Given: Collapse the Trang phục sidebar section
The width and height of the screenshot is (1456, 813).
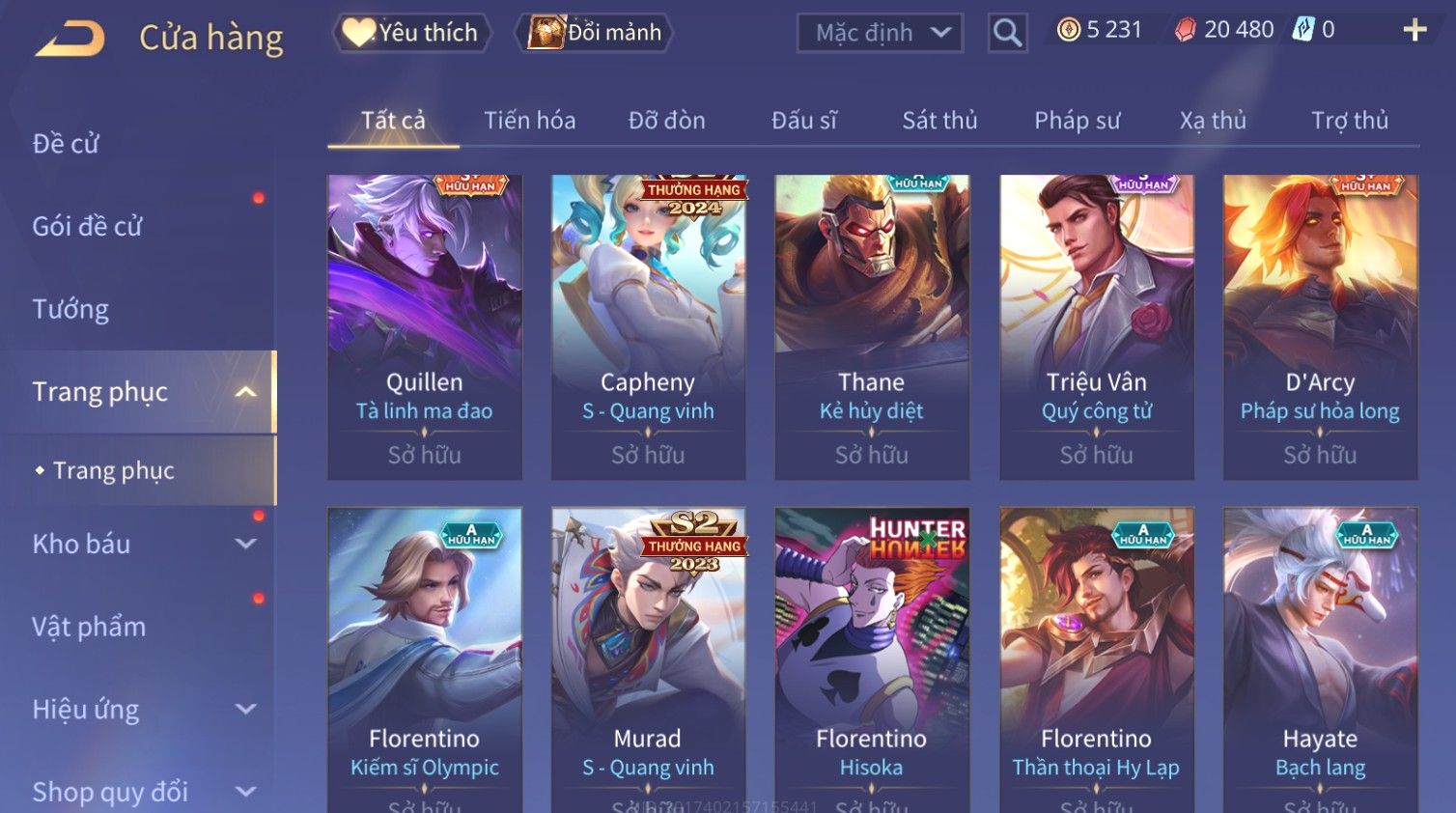Looking at the screenshot, I should pyautogui.click(x=245, y=392).
